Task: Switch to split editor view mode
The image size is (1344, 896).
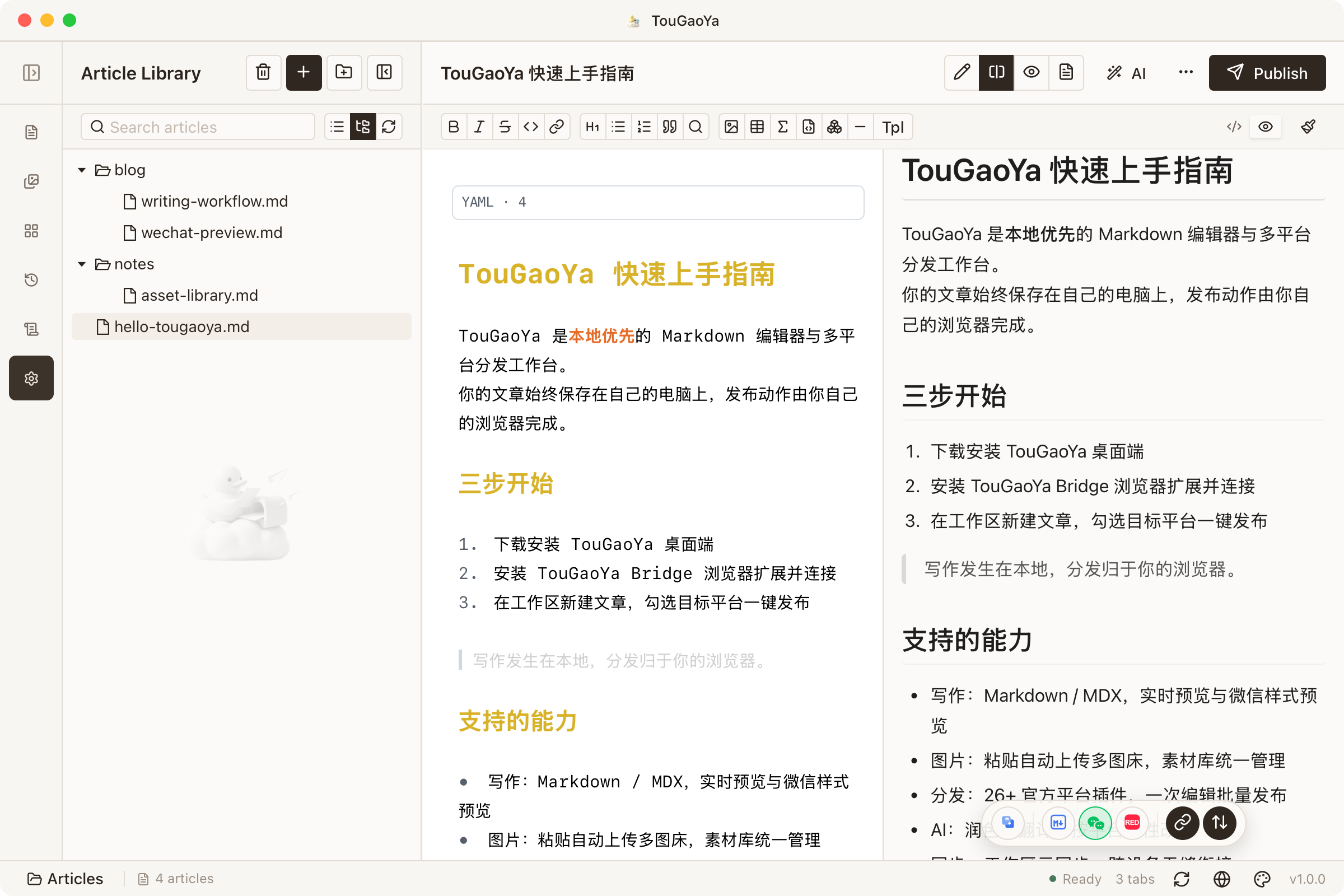Action: (x=996, y=73)
